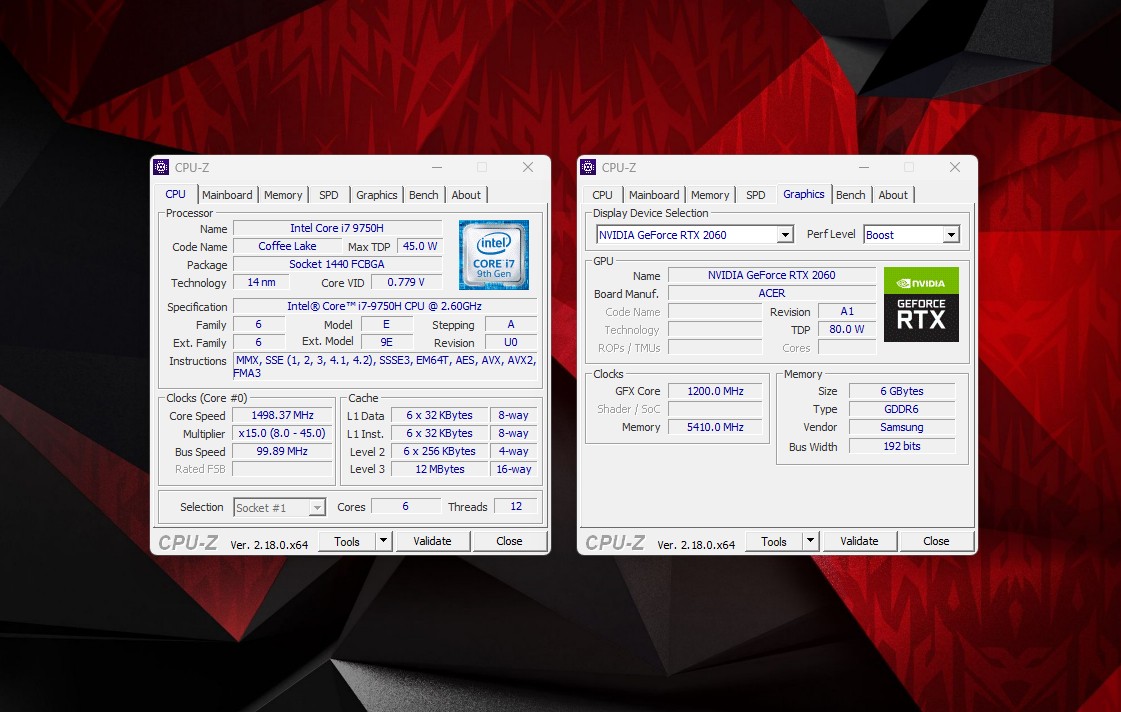Click the CPU-Z app icon in right window title bar
The image size is (1121, 712).
(589, 167)
